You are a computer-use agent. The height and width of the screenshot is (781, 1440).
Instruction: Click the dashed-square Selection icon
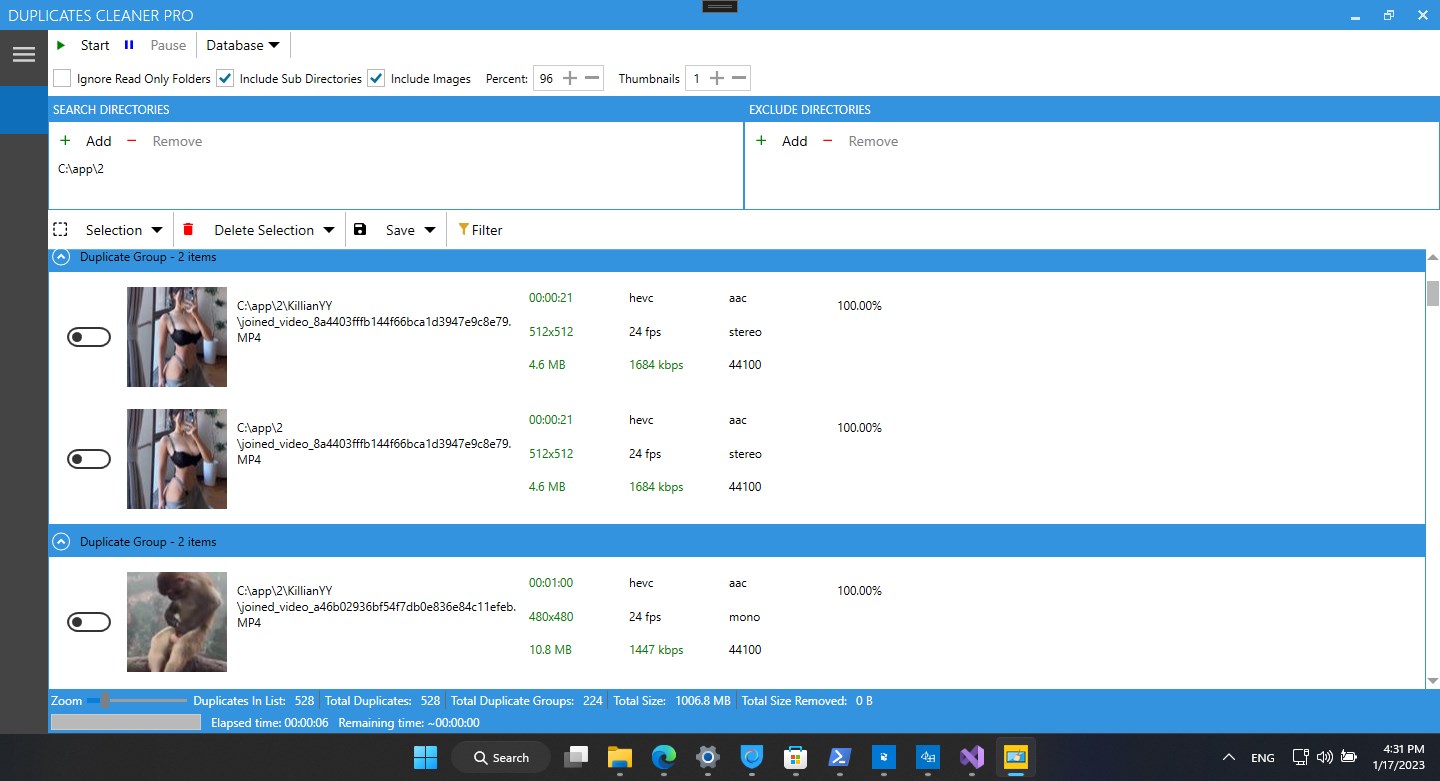(60, 229)
